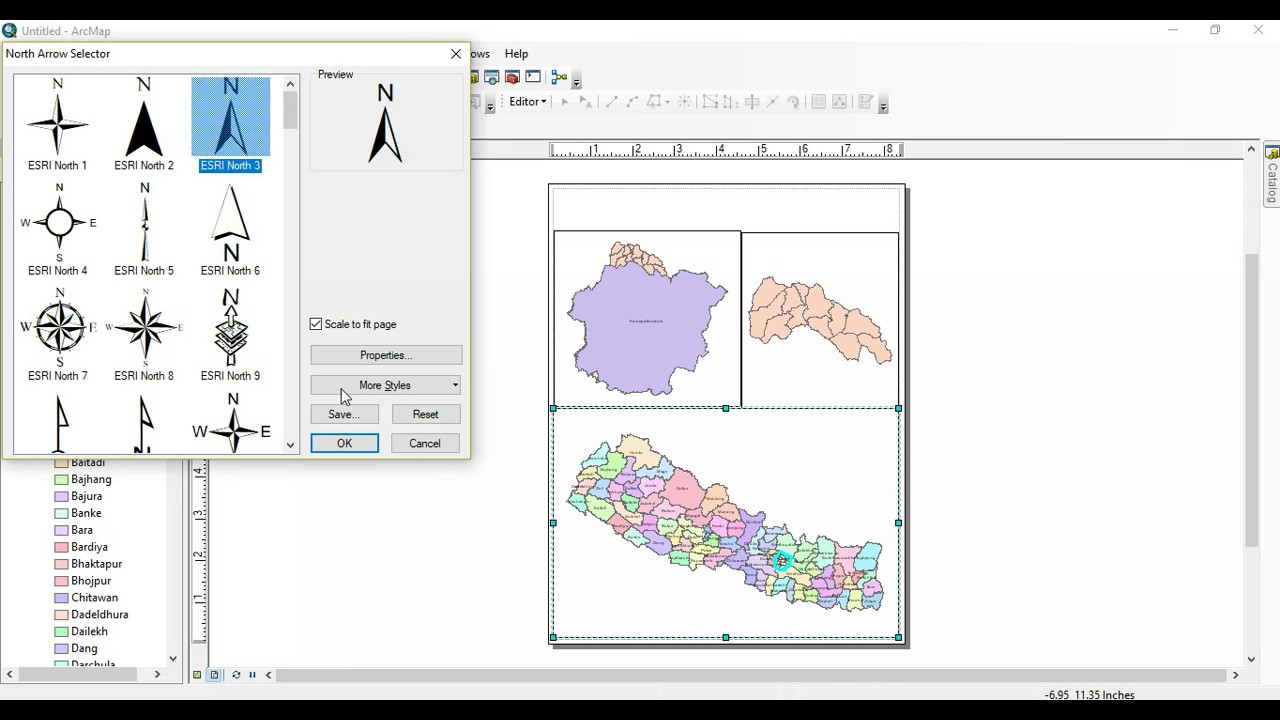Pick the ESRI North 7 compass rose
This screenshot has width=1280, height=720.
click(57, 335)
